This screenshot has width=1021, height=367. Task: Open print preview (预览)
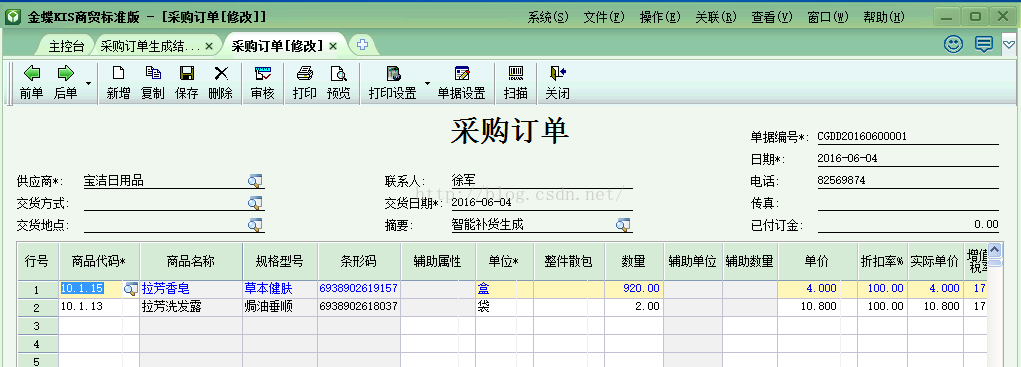(339, 83)
